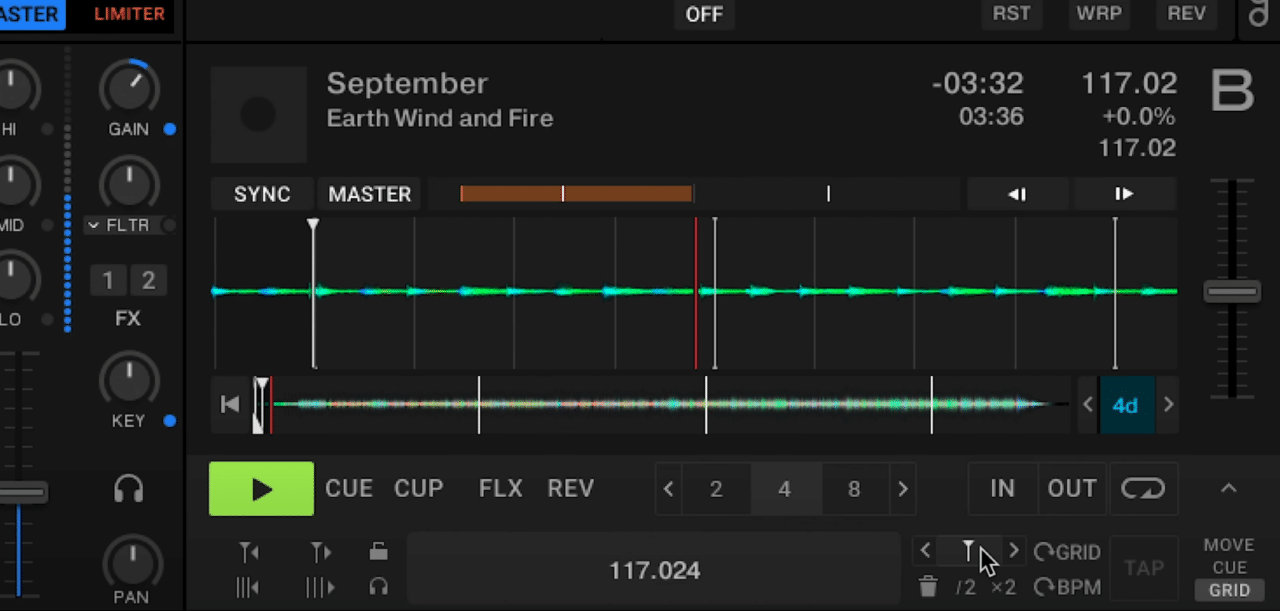
Task: Reset tempo with the BPM reset icon
Action: coord(1068,587)
